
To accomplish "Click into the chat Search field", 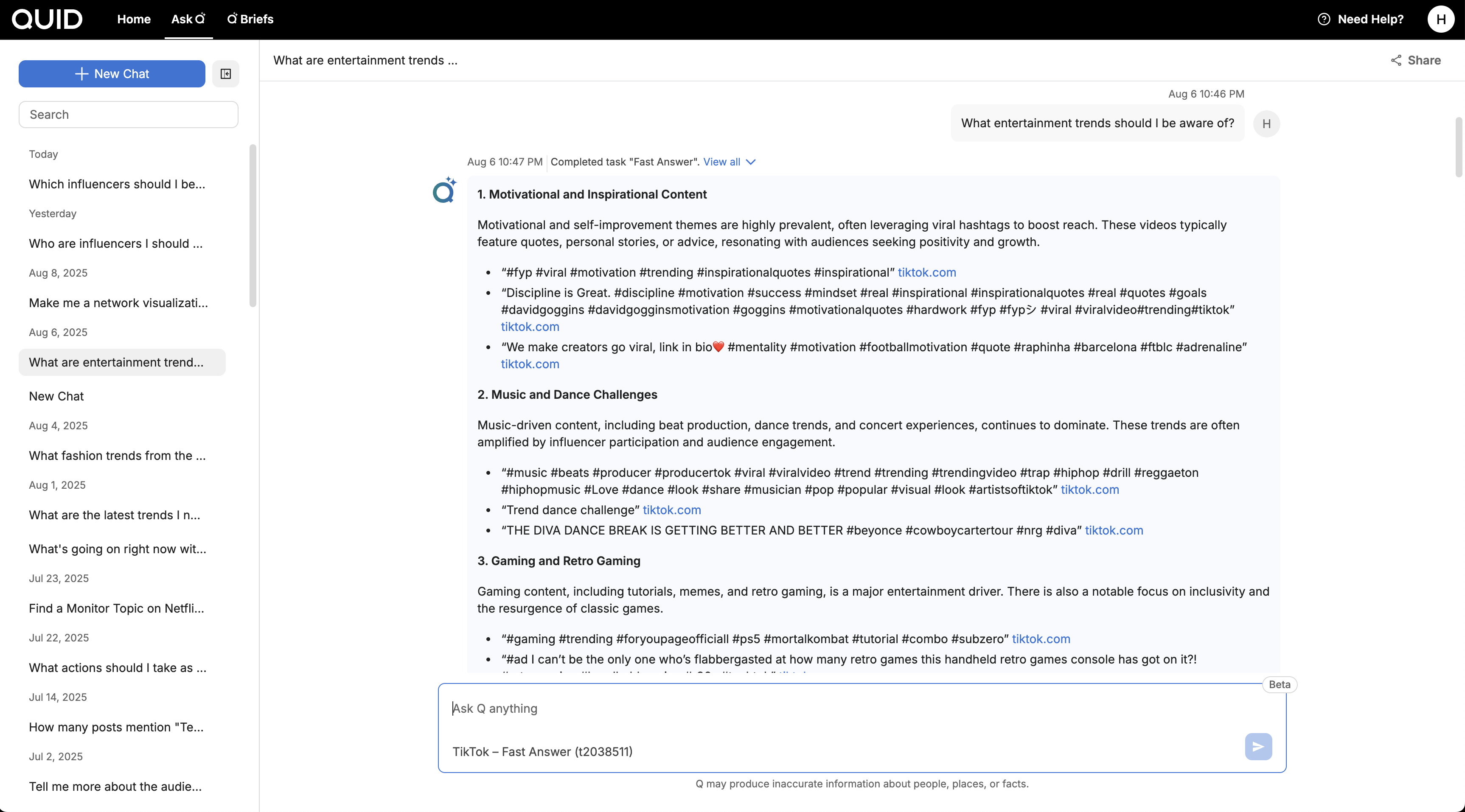I will (x=129, y=115).
